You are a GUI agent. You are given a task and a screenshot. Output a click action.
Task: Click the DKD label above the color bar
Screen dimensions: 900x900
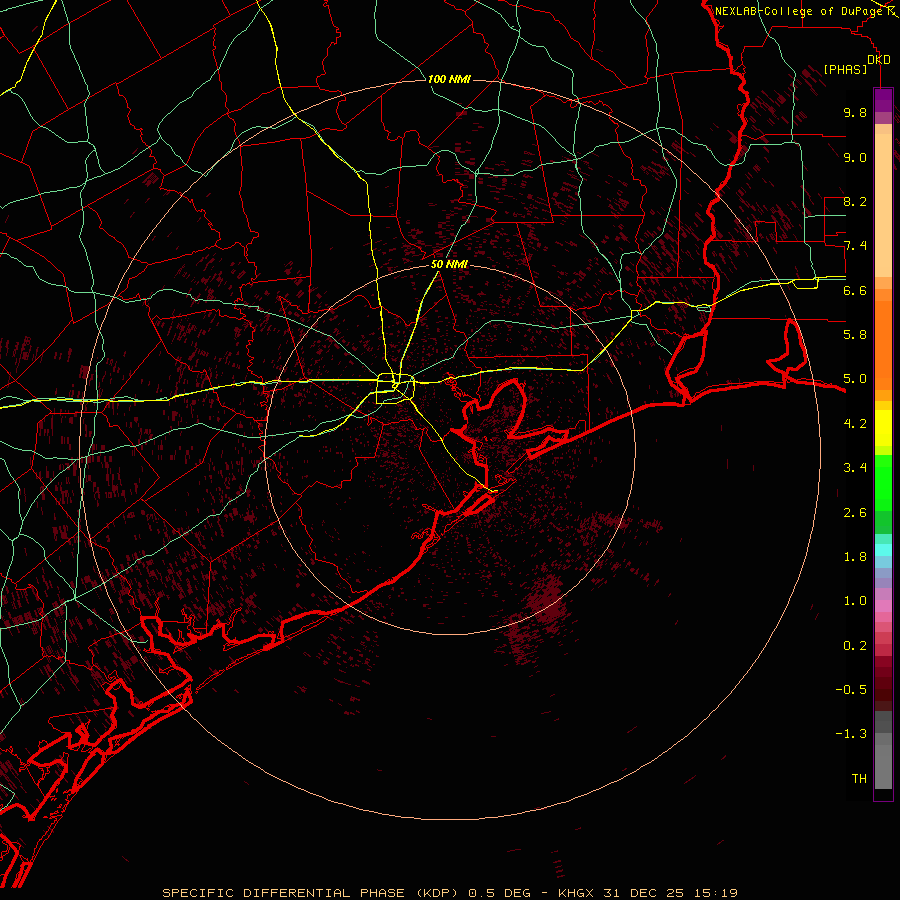(878, 60)
